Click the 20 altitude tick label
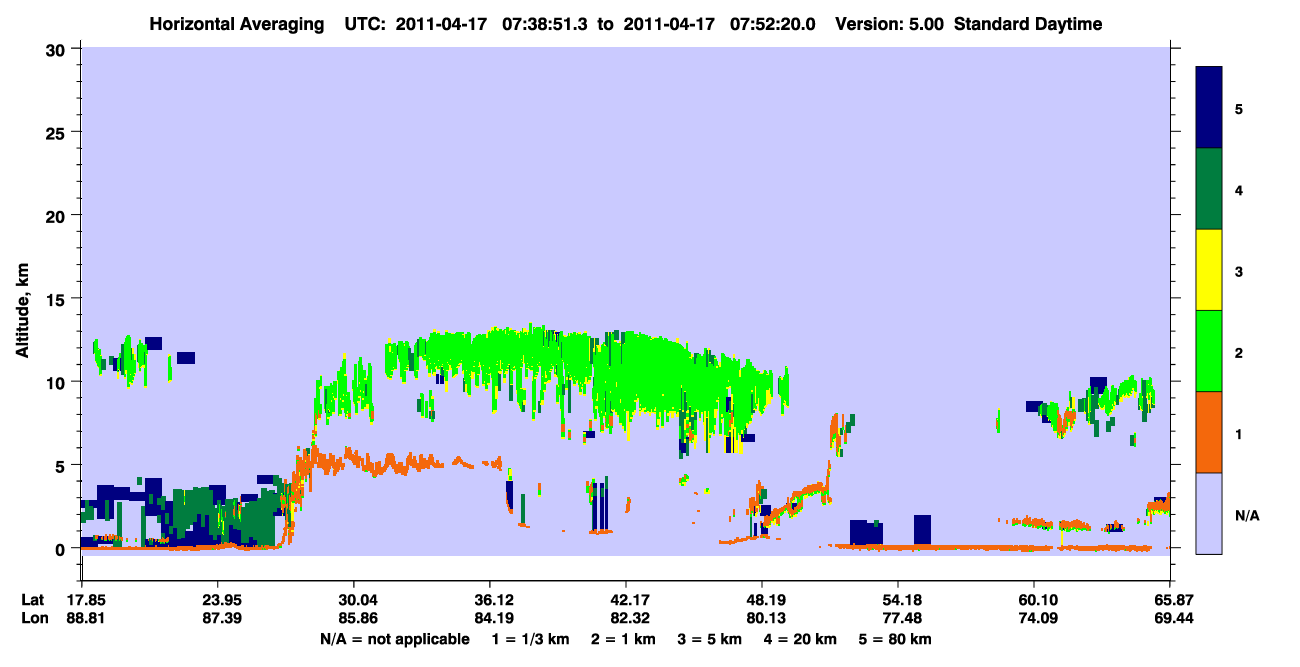Image resolution: width=1300 pixels, height=667 pixels. 58,215
